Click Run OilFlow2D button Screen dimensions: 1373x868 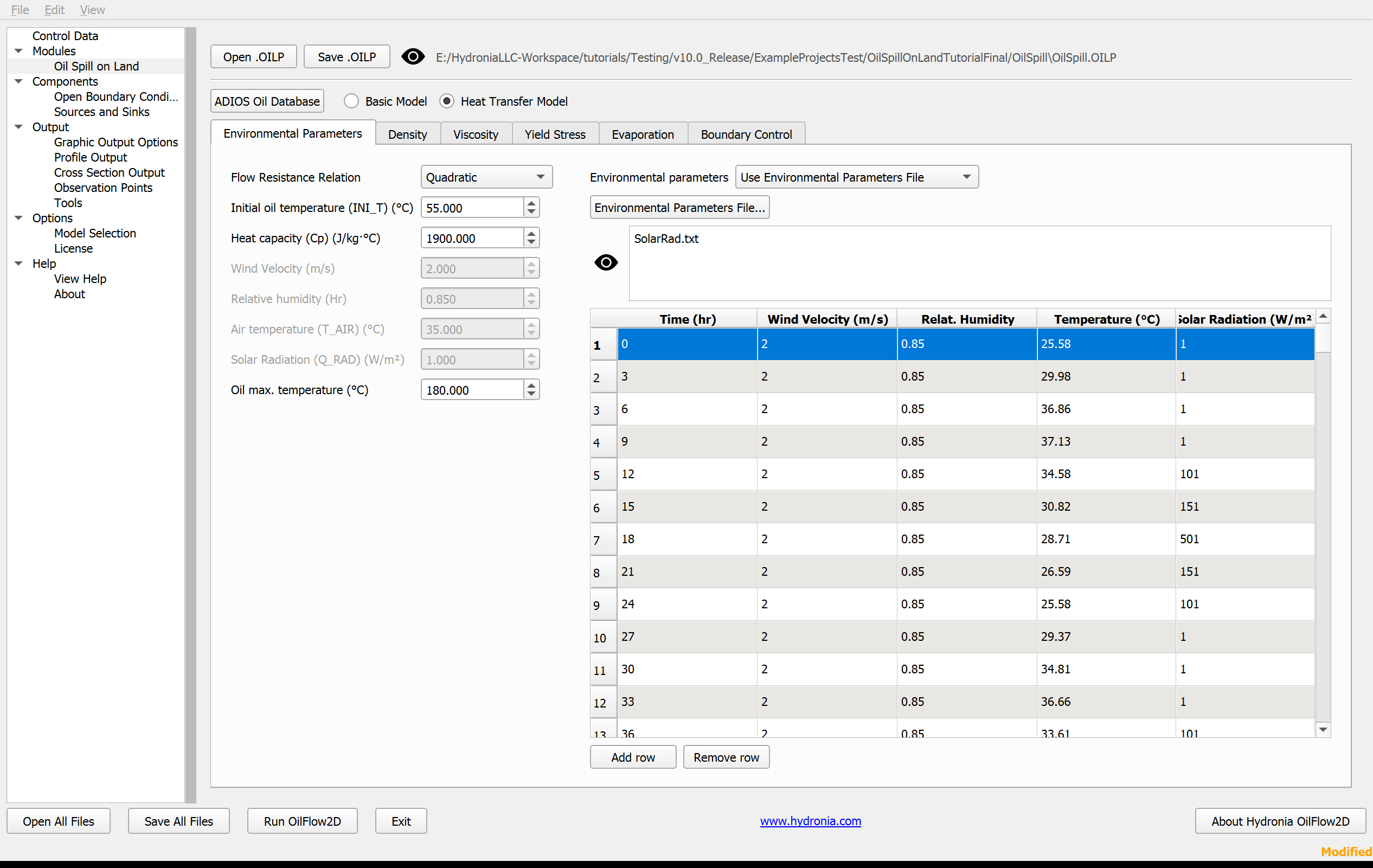302,821
